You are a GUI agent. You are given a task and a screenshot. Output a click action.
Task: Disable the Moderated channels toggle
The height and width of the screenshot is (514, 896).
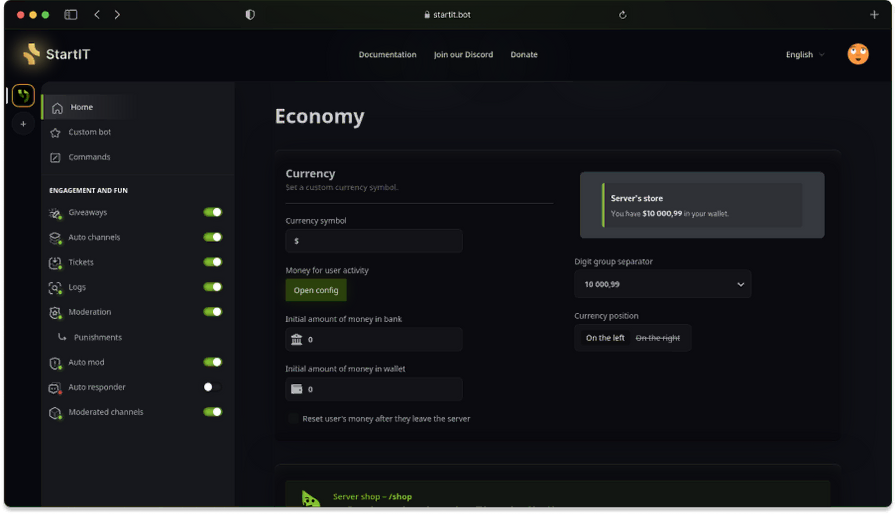213,412
